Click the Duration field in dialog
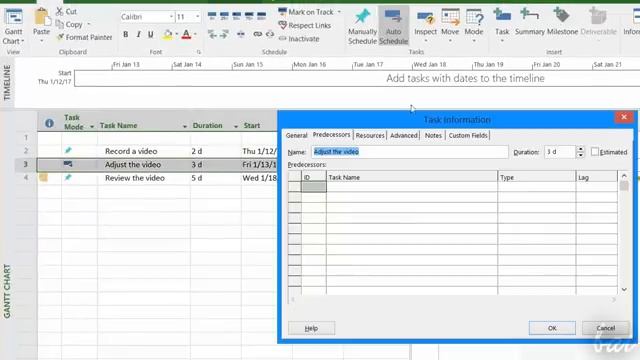This screenshot has height=360, width=640. (x=560, y=152)
